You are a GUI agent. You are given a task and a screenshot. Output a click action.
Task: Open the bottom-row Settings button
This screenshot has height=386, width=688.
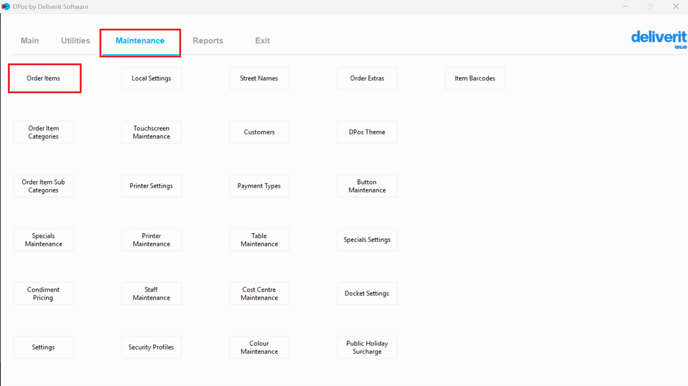(x=43, y=347)
